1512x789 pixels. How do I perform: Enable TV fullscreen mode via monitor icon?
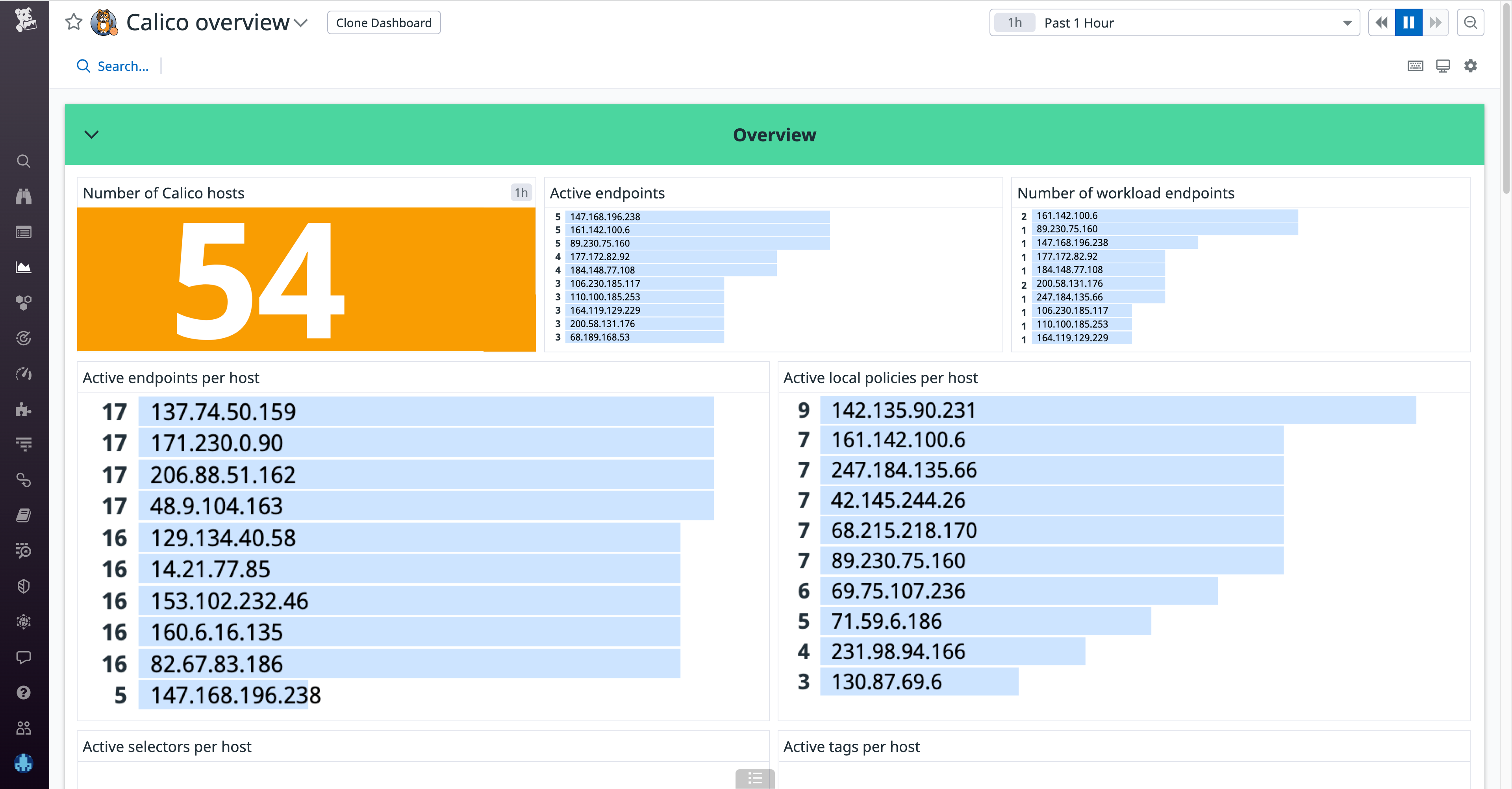coord(1443,66)
